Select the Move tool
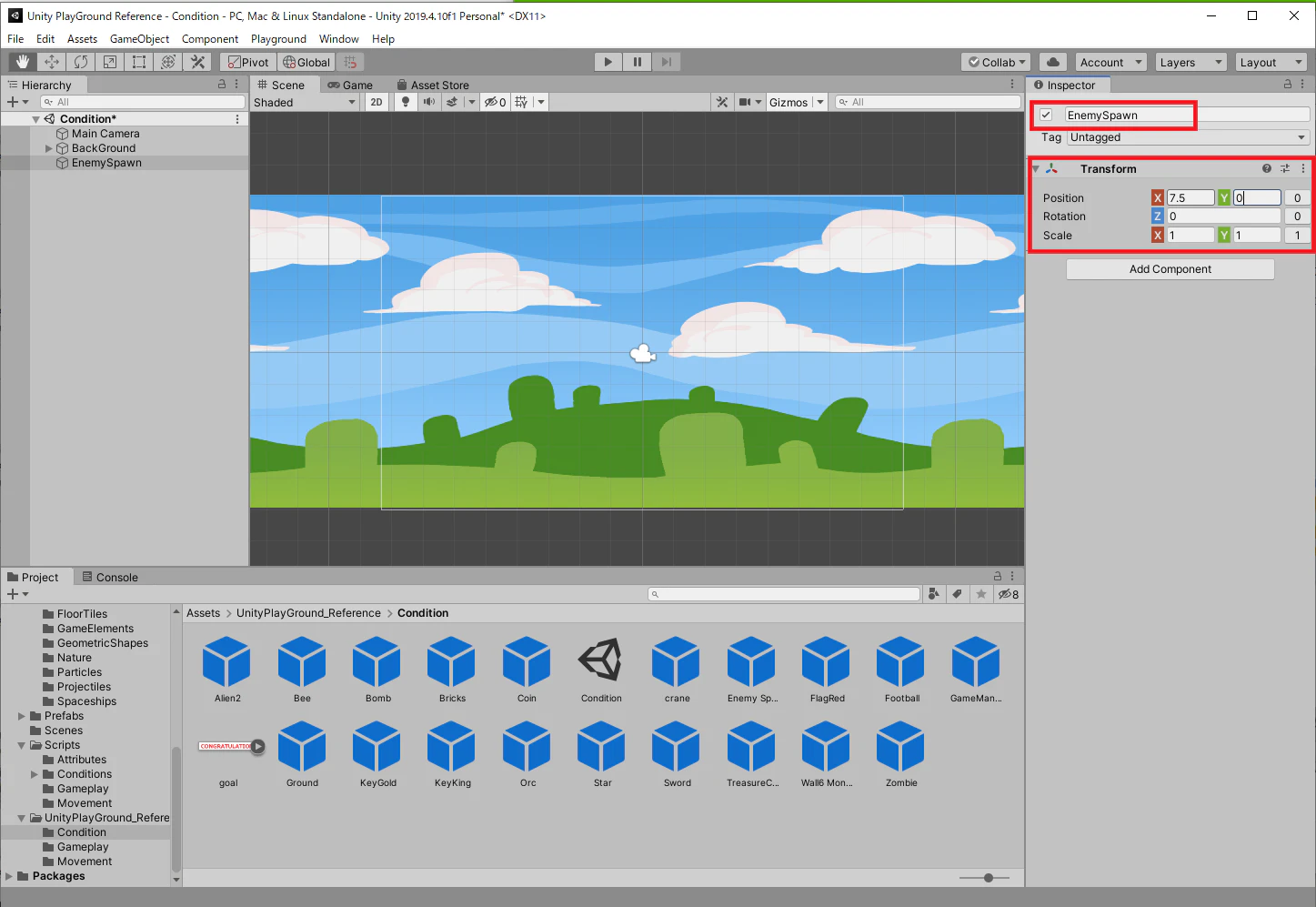The width and height of the screenshot is (1316, 907). tap(52, 62)
